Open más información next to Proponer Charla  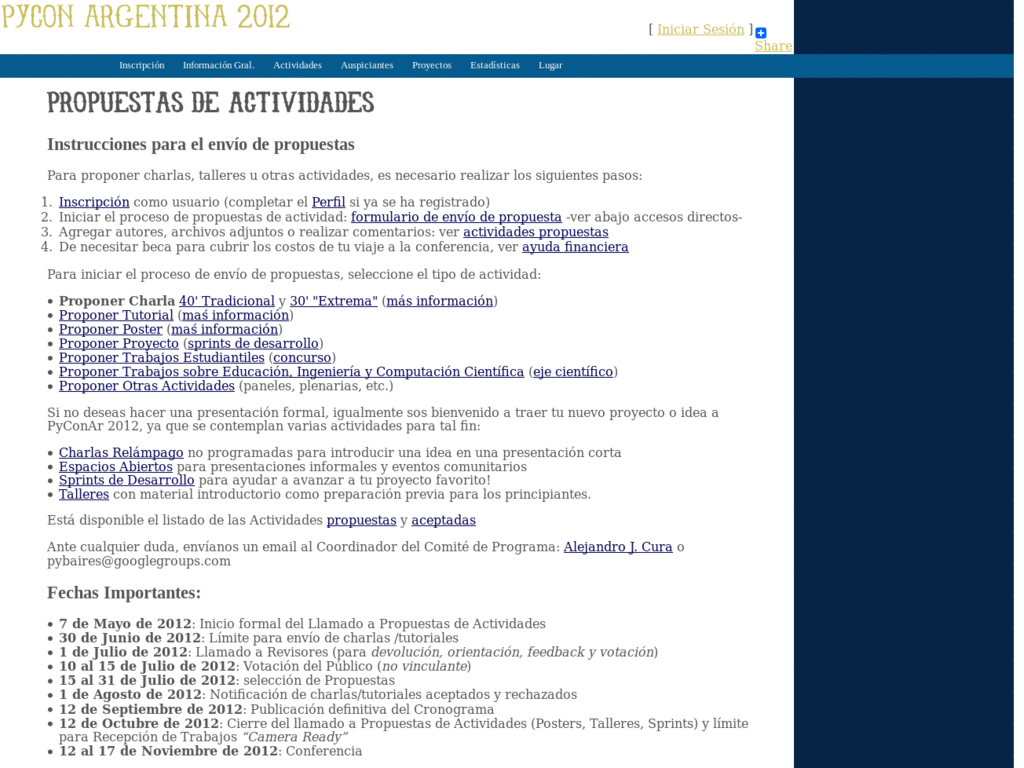click(440, 301)
